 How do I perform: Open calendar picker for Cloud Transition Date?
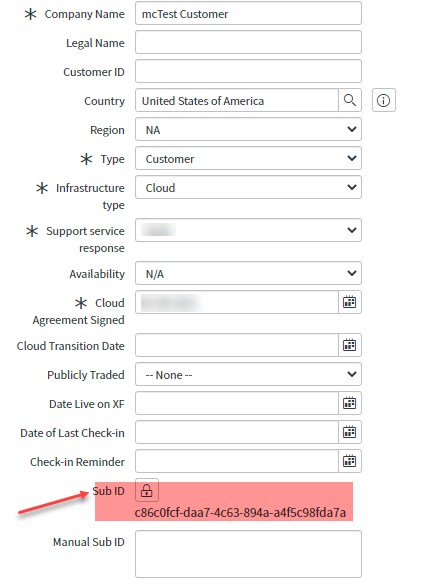(350, 345)
